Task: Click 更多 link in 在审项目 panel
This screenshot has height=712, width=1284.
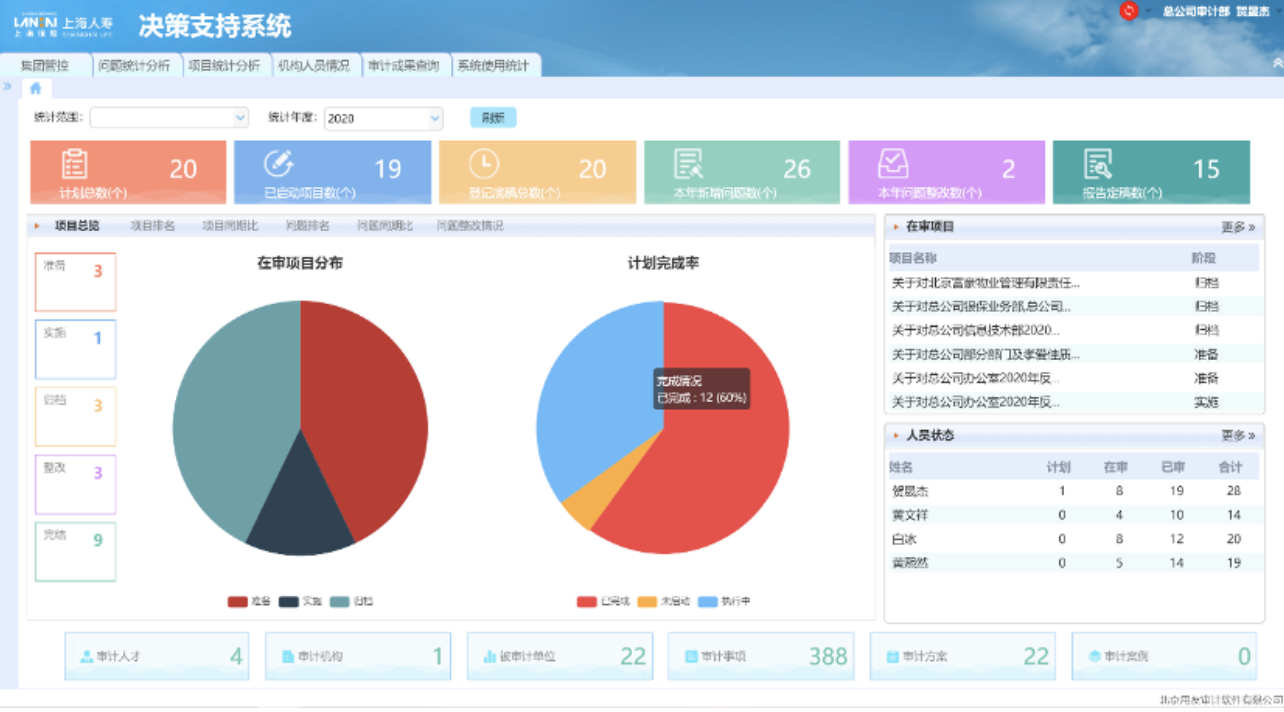Action: tap(1237, 227)
